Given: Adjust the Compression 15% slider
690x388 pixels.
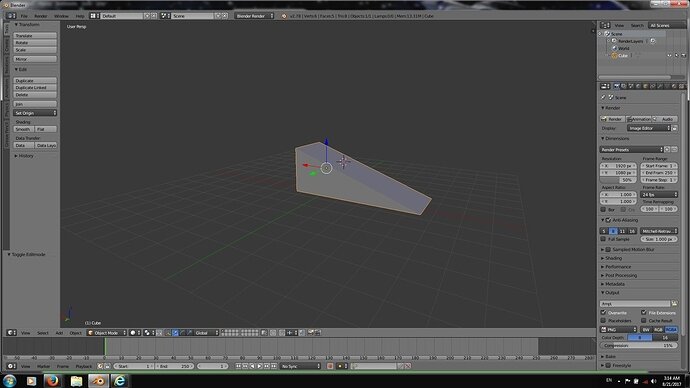Looking at the screenshot, I should click(639, 346).
